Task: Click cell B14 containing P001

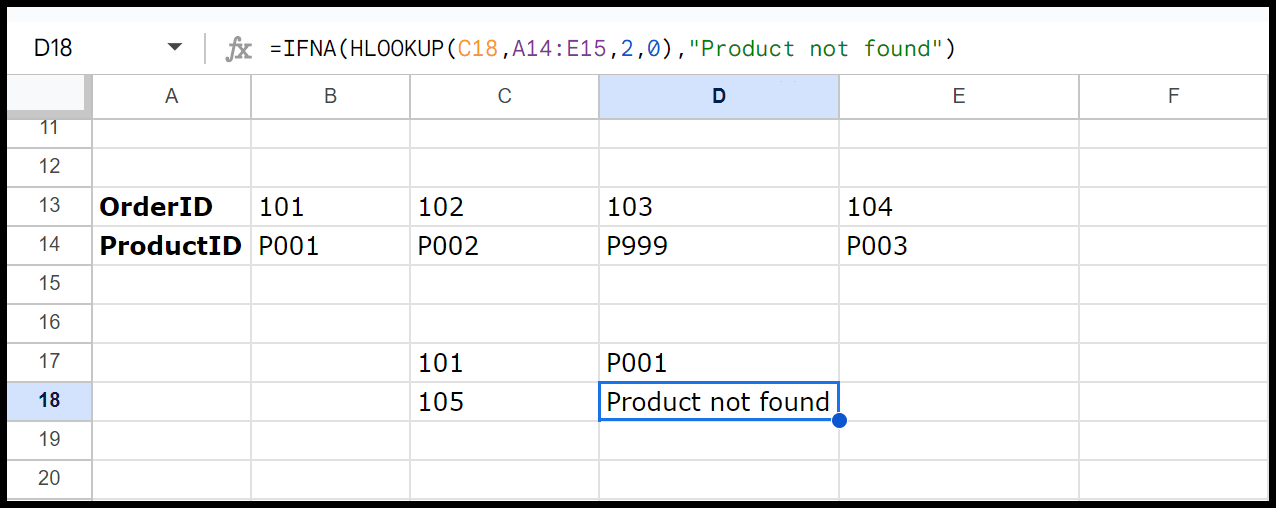Action: pos(330,246)
